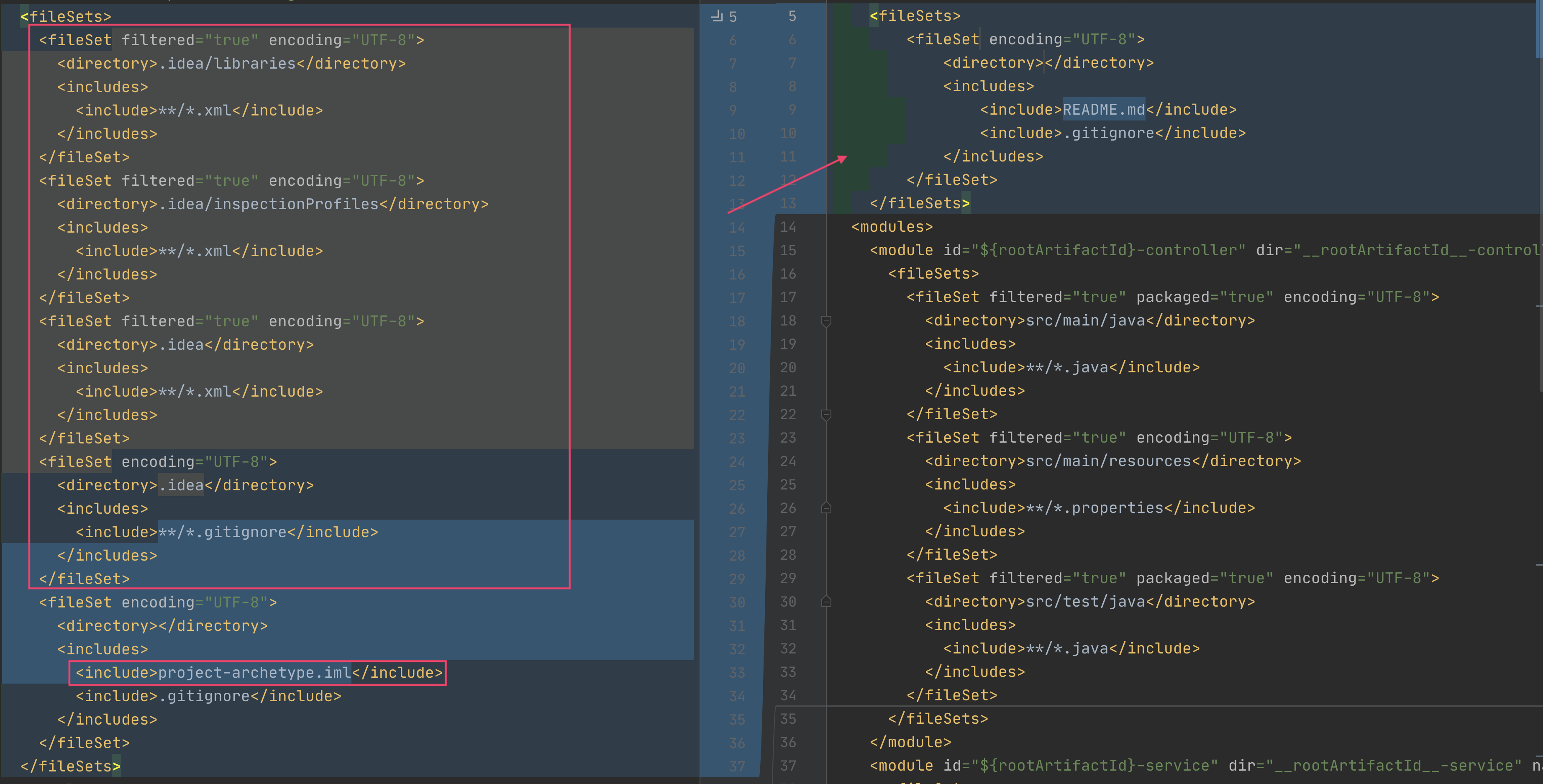This screenshot has width=1543, height=784.
Task: Click the src/main/java directory line
Action: (1089, 320)
